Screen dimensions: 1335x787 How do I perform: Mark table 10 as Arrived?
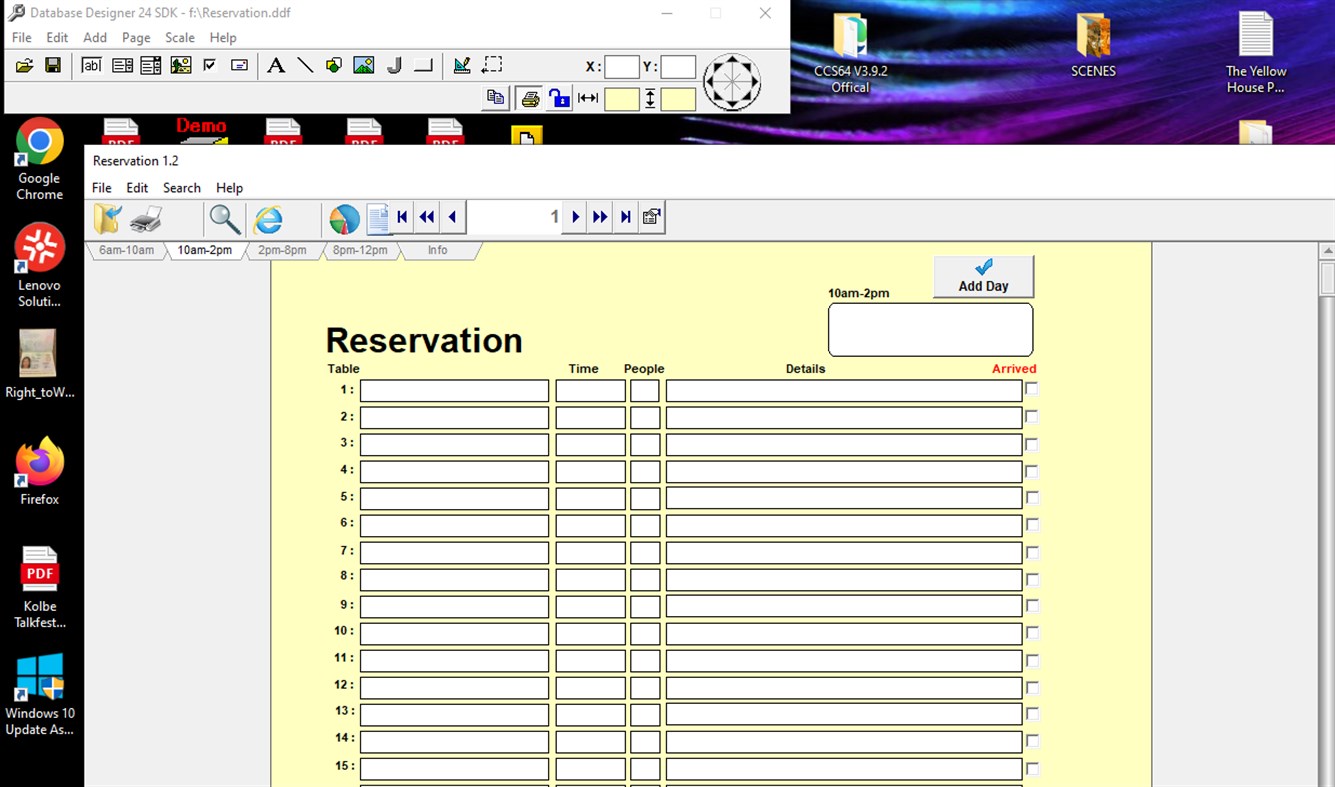pyautogui.click(x=1031, y=633)
